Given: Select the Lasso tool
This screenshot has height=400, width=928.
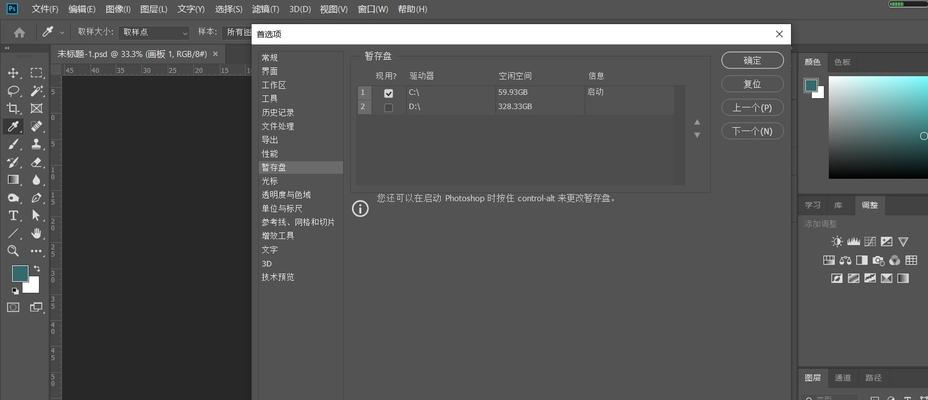Looking at the screenshot, I should click(13, 91).
